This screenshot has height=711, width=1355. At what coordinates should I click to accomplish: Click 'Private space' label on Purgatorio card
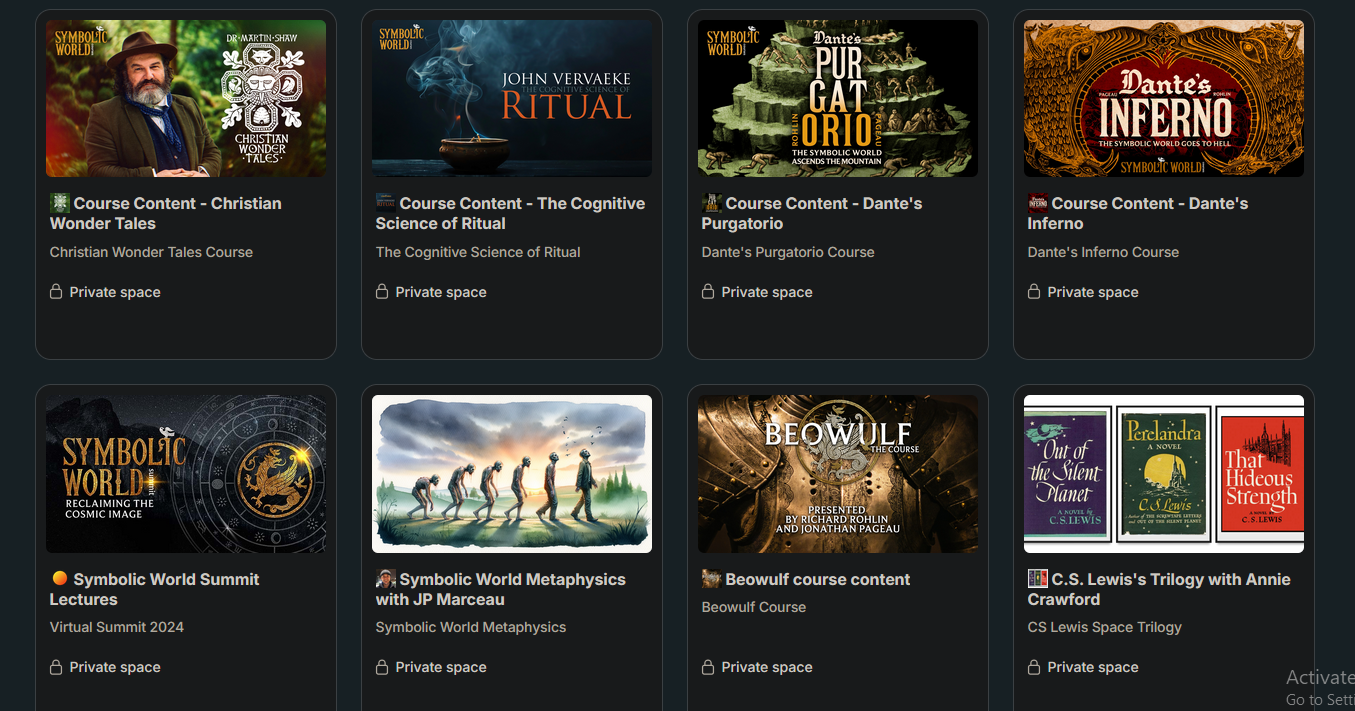click(x=767, y=292)
